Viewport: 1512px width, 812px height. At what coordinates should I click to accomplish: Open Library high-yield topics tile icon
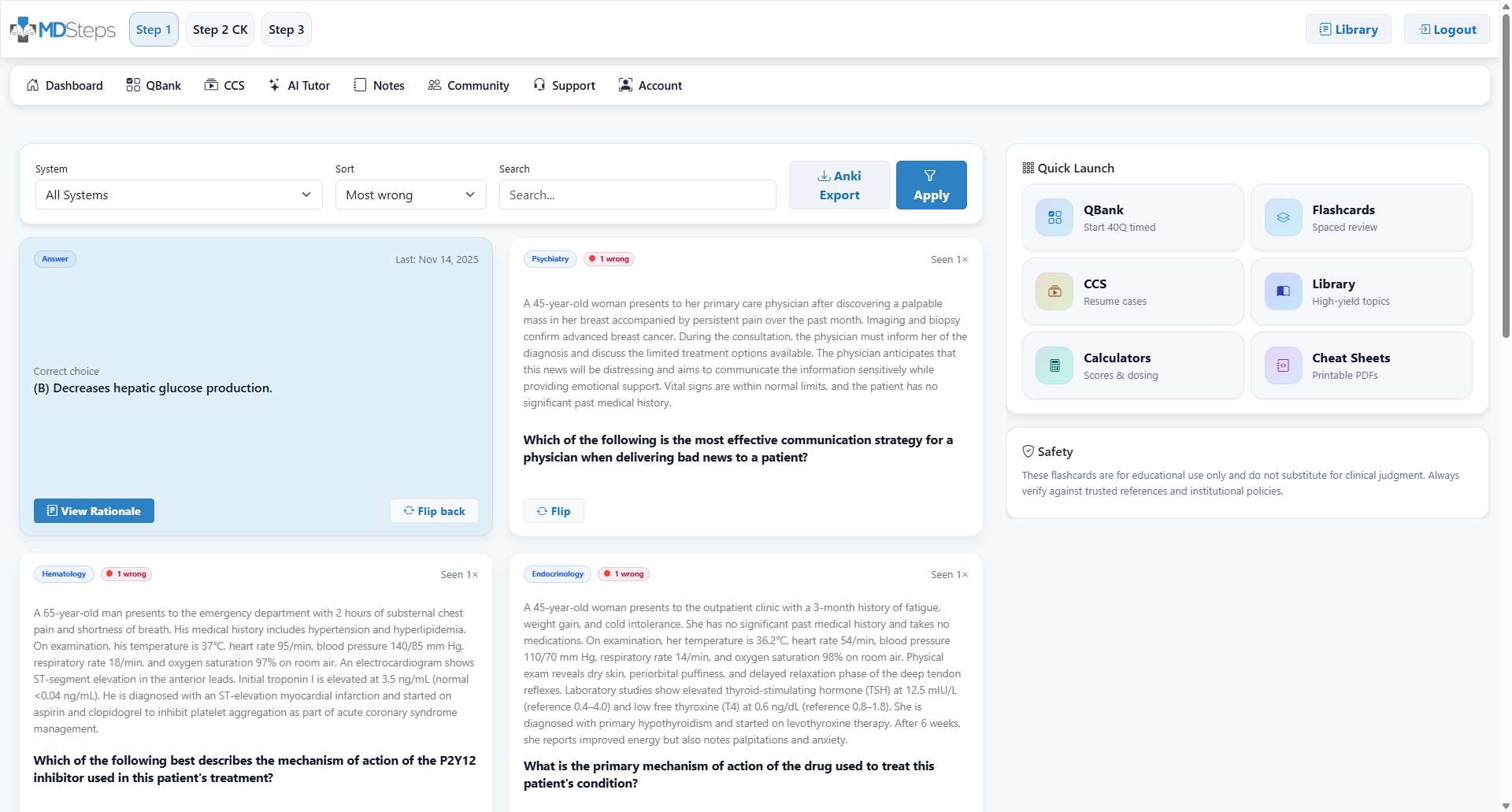[1283, 292]
